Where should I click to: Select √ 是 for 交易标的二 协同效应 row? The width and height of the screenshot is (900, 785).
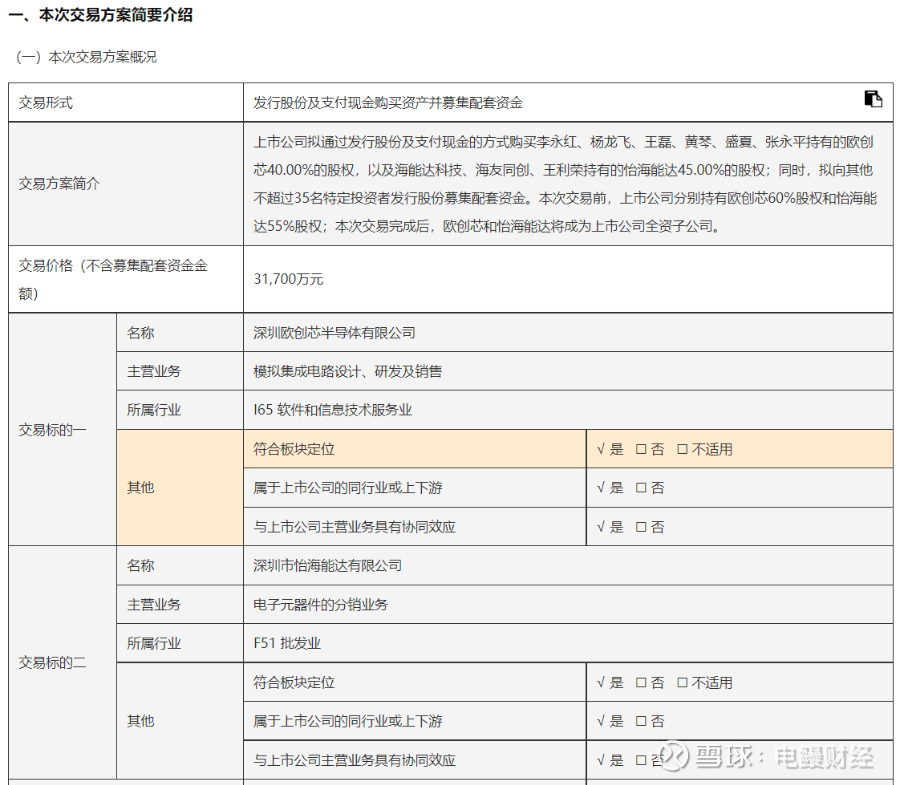click(x=610, y=760)
